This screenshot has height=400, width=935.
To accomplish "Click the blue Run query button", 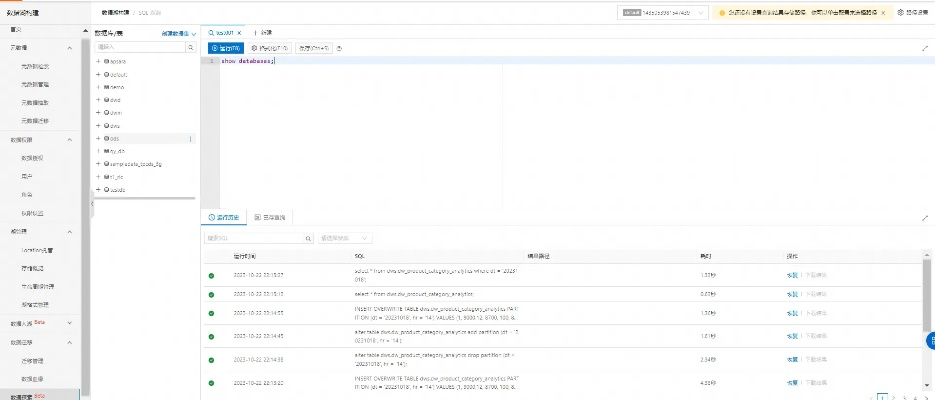I will [x=225, y=47].
